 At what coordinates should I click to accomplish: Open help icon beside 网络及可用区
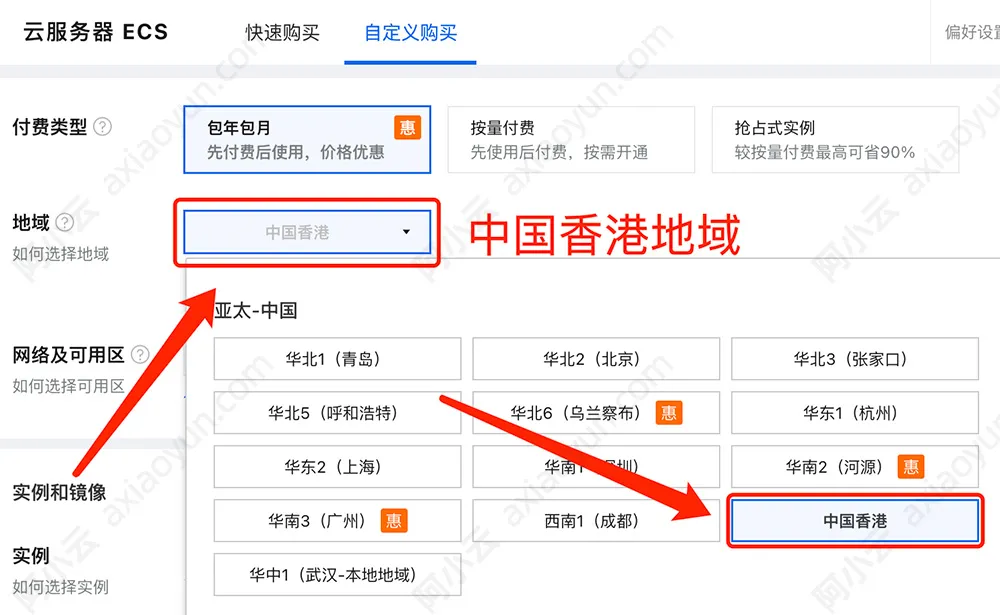(x=140, y=355)
